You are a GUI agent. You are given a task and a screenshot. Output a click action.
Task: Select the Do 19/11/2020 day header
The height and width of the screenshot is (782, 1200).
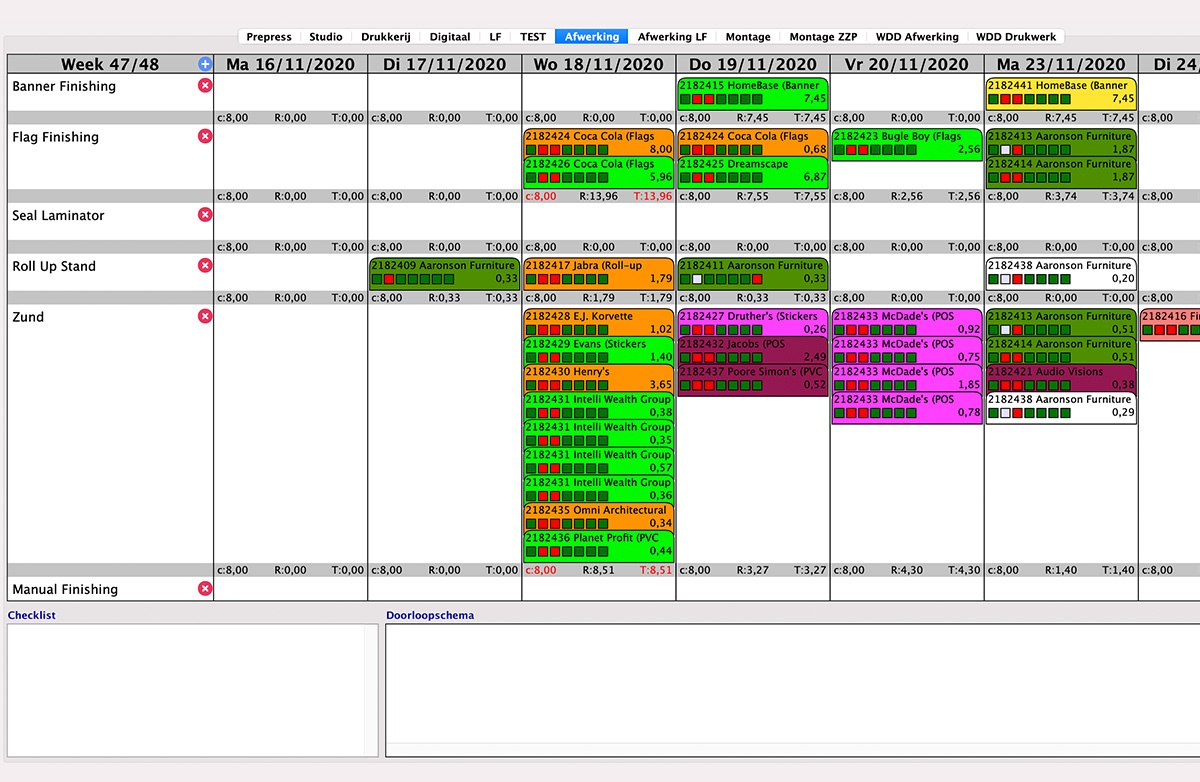[x=753, y=64]
